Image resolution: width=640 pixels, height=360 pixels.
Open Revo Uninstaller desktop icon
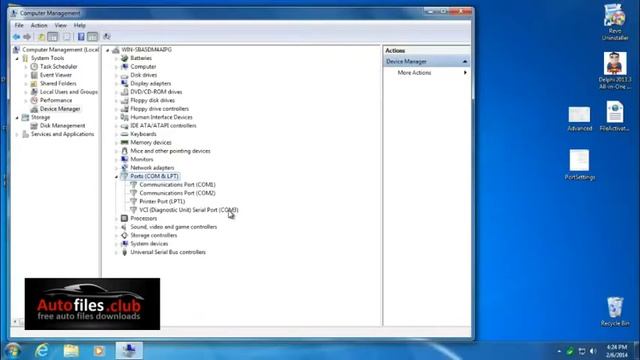click(x=615, y=22)
